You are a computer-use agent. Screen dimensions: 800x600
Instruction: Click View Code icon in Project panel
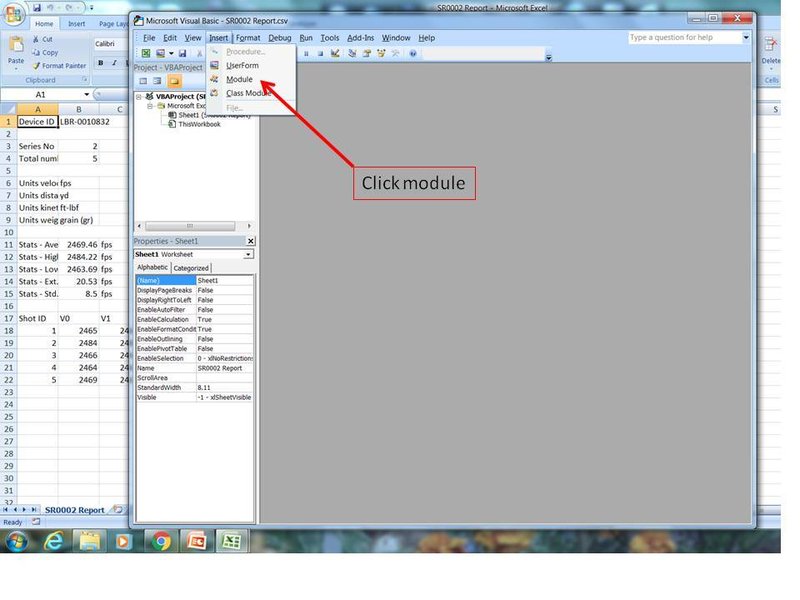[143, 81]
